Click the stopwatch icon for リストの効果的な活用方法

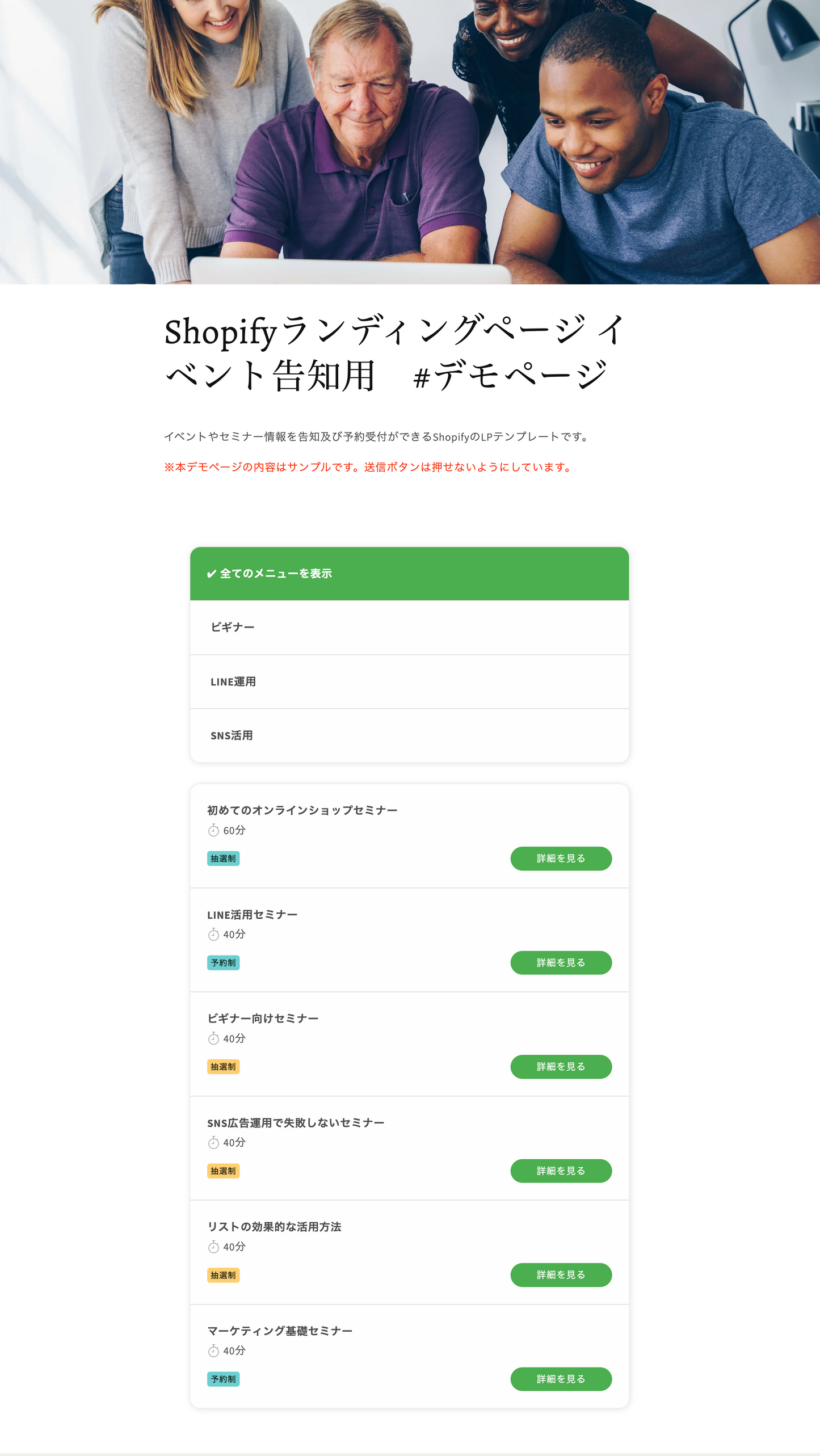(213, 1247)
